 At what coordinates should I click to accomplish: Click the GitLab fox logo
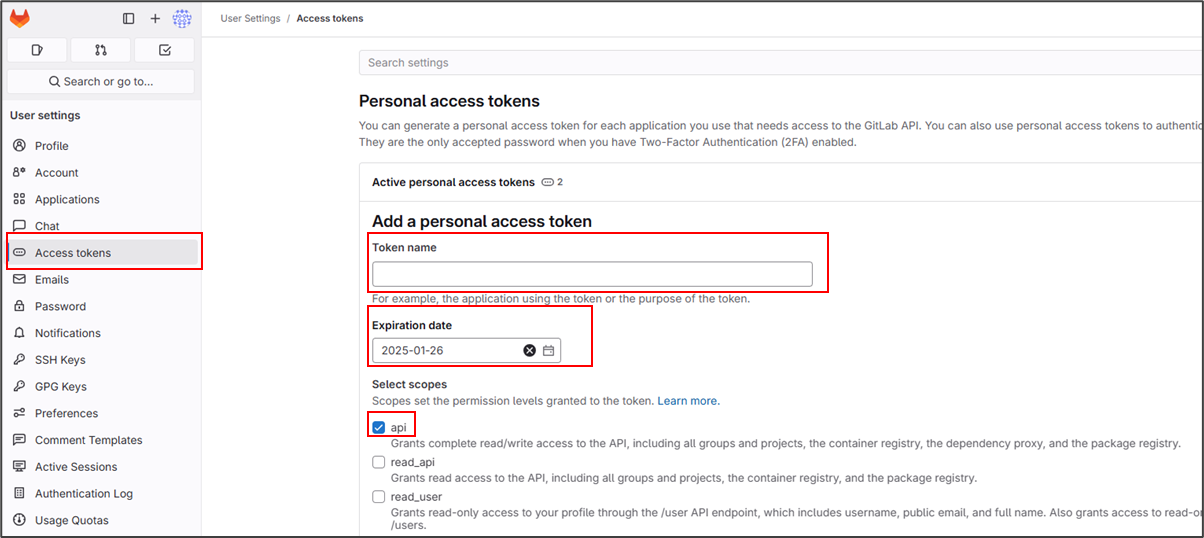click(x=20, y=18)
